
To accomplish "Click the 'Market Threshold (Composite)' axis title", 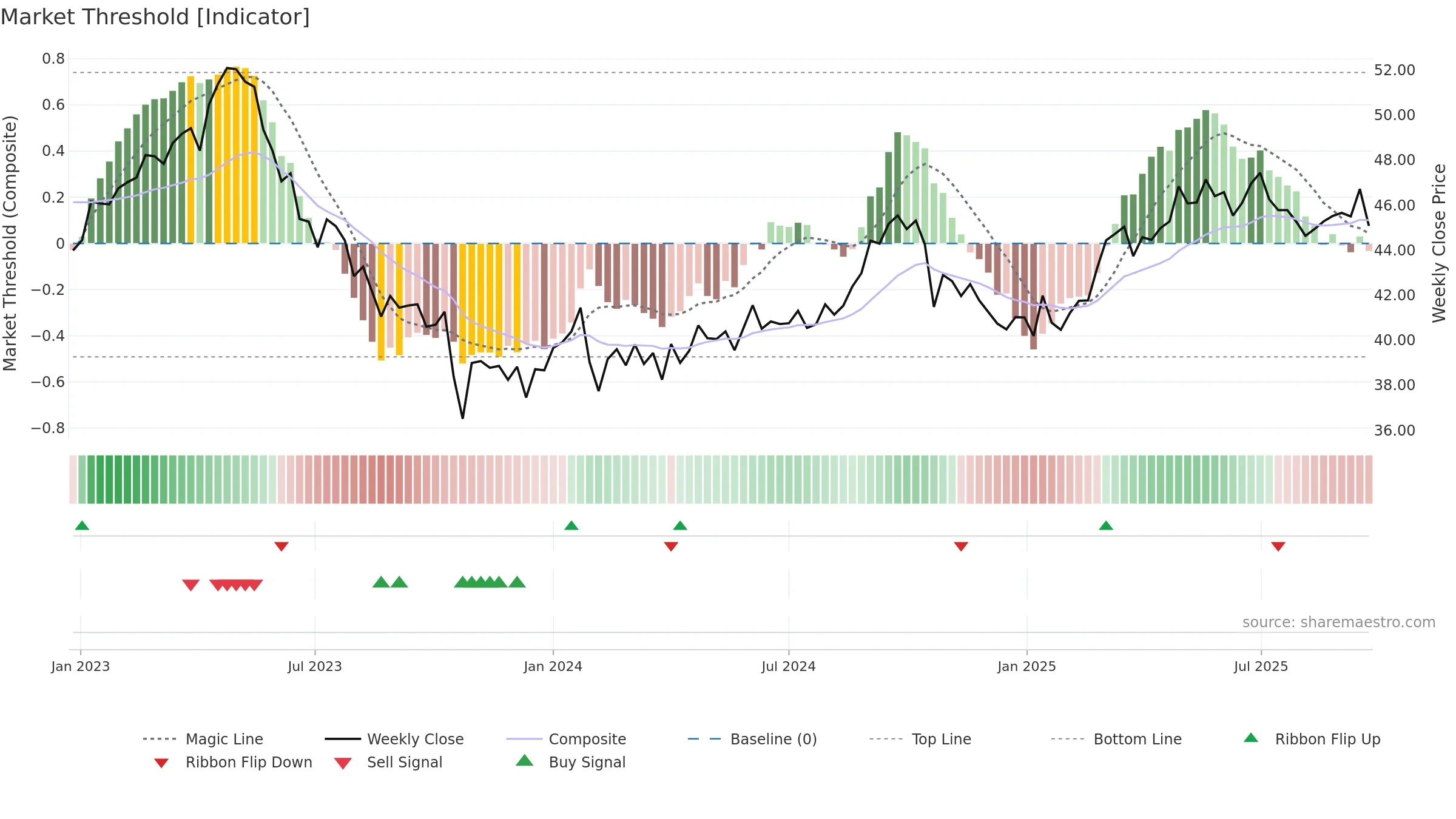I will [10, 243].
